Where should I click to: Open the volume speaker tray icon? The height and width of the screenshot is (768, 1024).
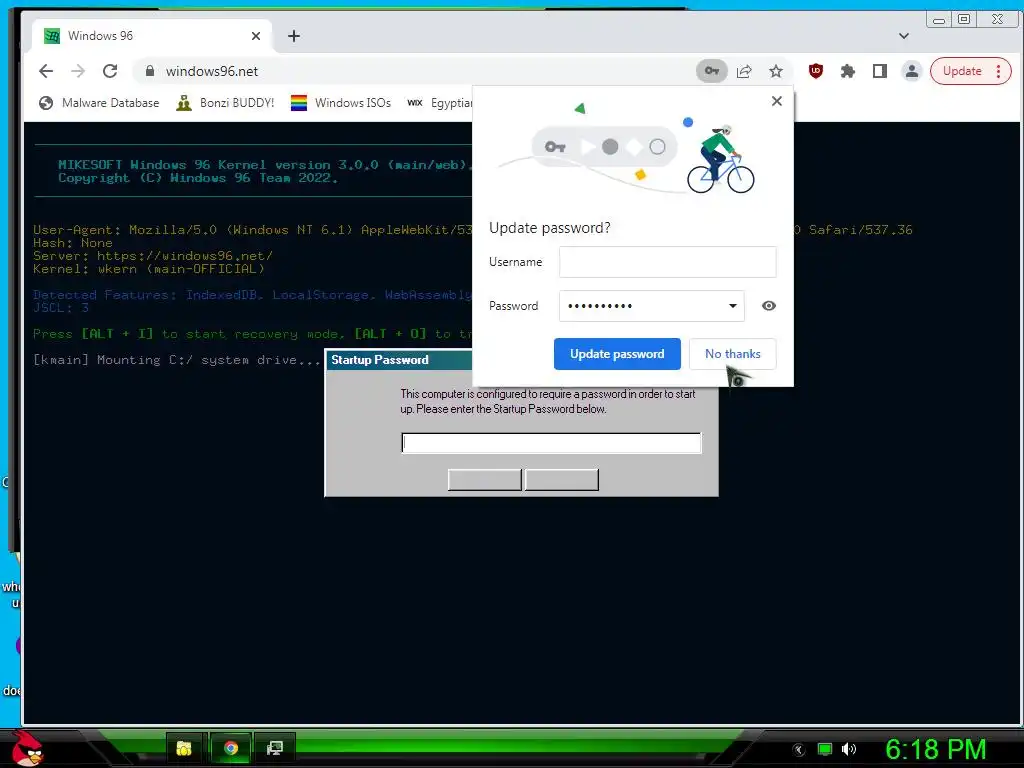click(849, 749)
